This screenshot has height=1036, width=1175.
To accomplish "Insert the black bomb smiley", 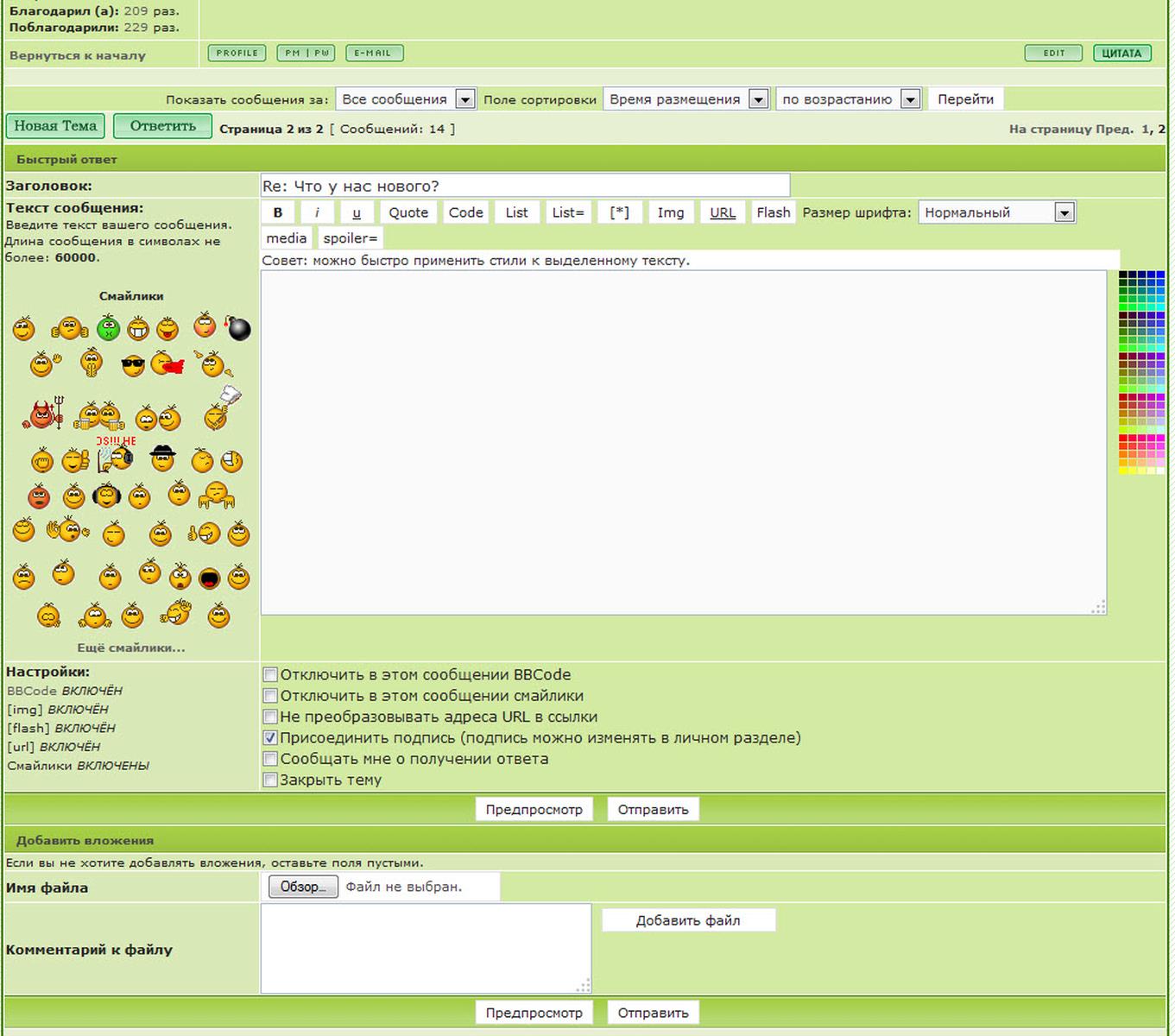I will (x=238, y=328).
